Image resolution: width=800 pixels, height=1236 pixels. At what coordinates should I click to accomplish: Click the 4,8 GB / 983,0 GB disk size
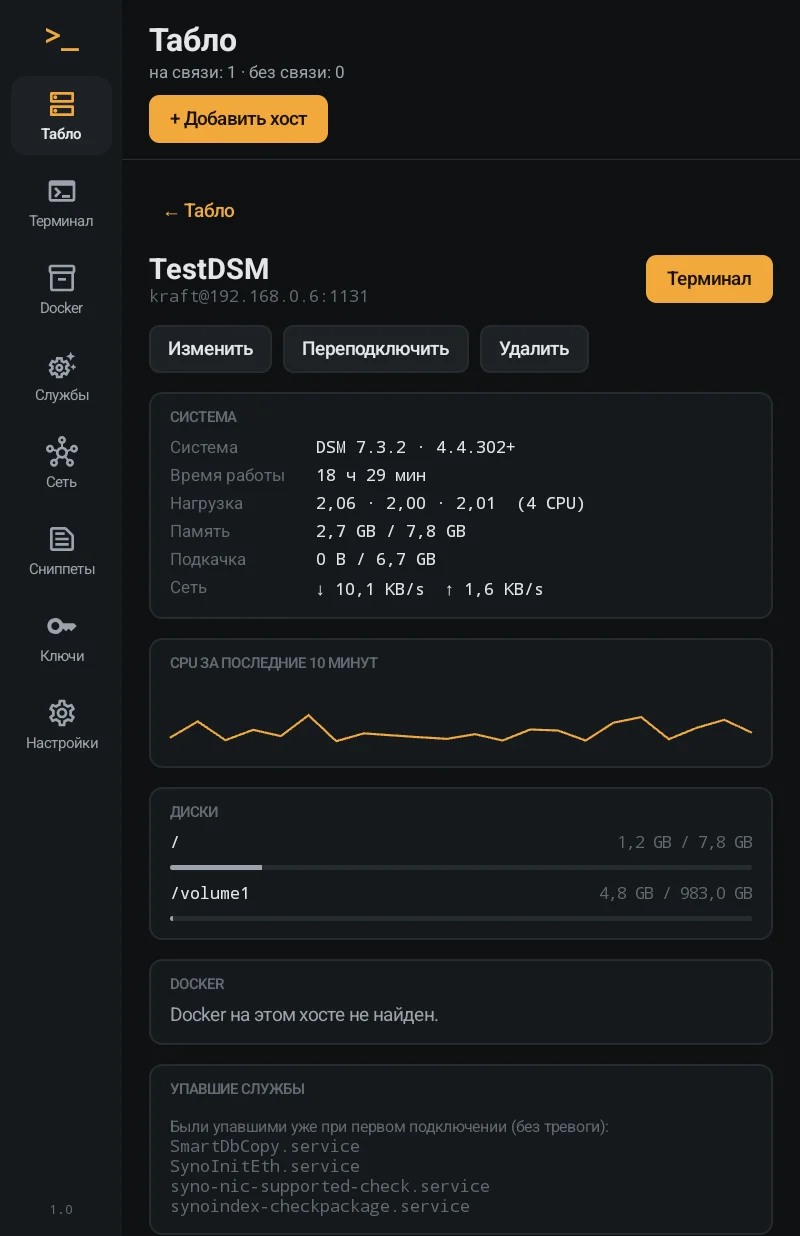tap(675, 893)
